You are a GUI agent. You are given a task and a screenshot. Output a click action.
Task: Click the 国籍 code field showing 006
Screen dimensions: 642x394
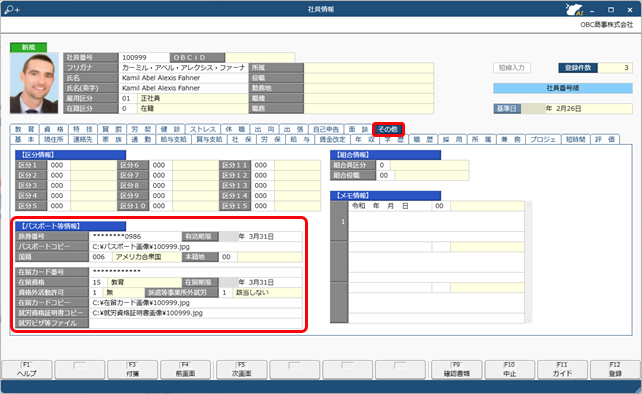click(100, 257)
